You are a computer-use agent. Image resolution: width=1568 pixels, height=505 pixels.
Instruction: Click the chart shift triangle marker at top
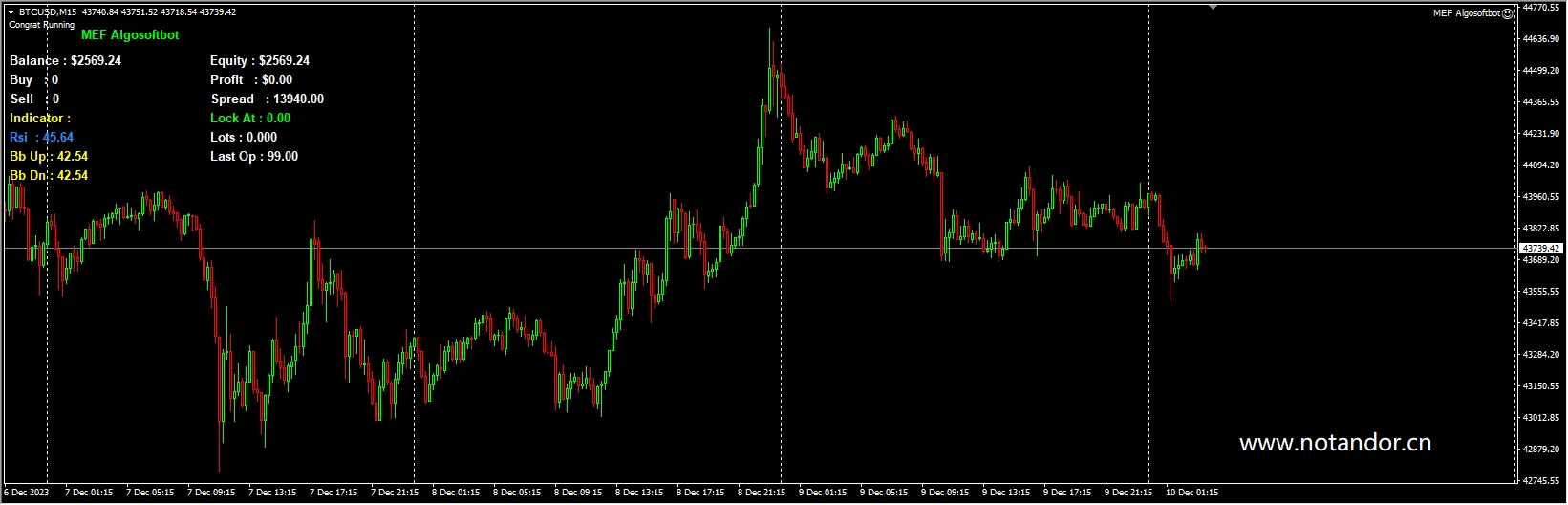(x=1213, y=7)
